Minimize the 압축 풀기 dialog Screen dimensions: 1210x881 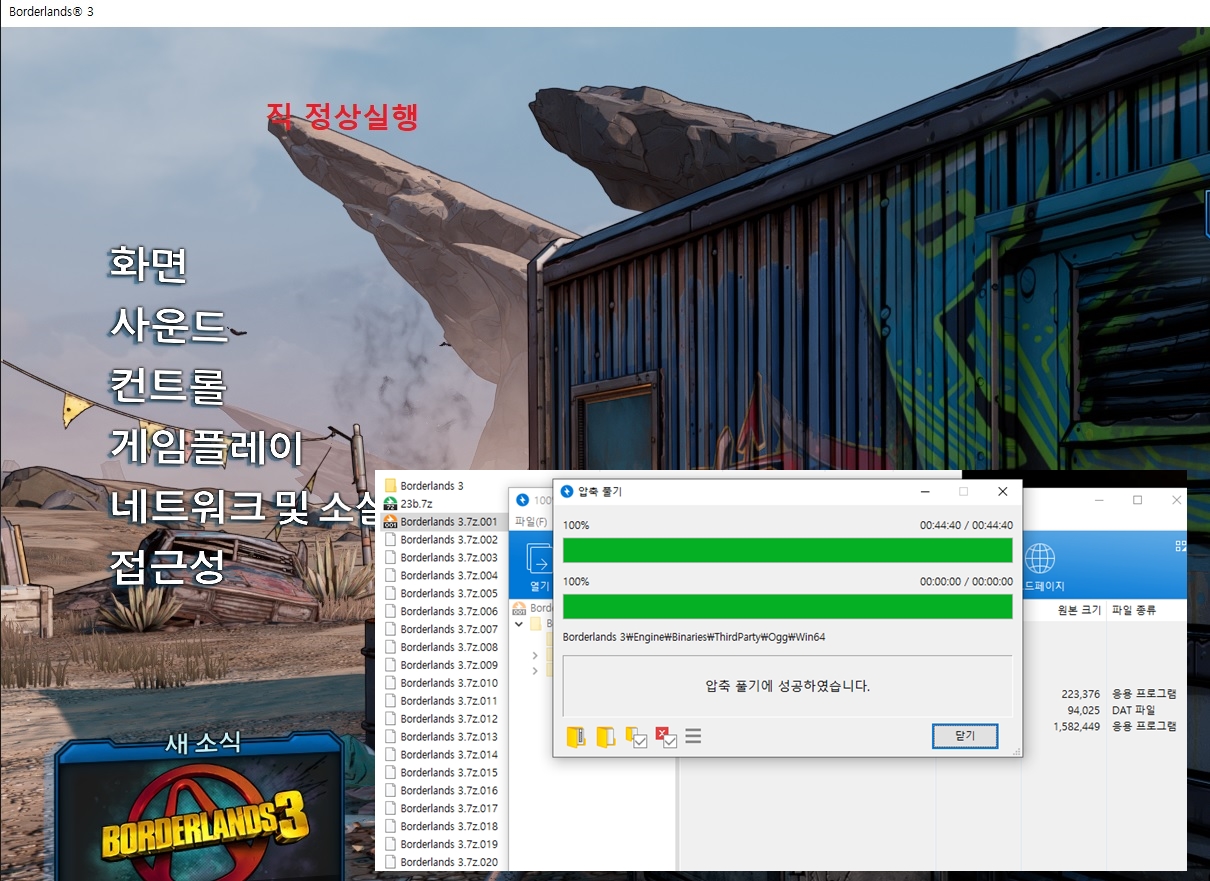(x=926, y=491)
